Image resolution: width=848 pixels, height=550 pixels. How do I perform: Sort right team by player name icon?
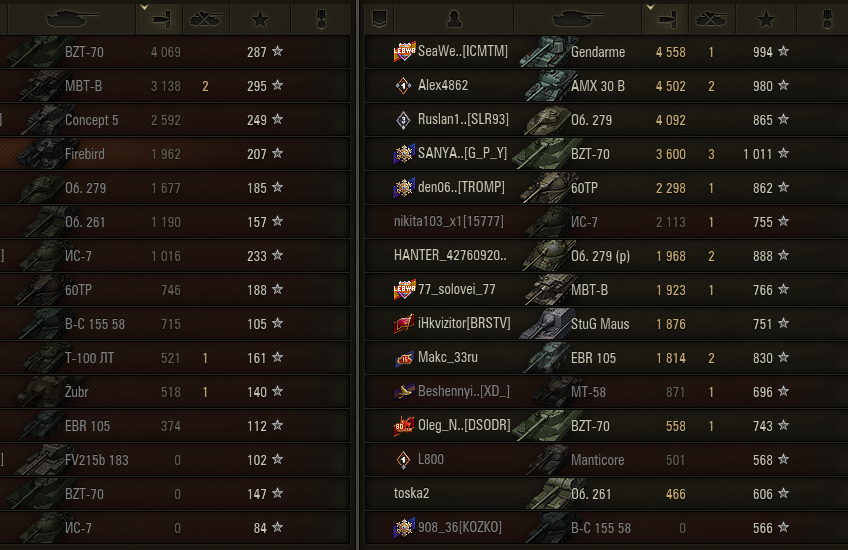[x=454, y=19]
